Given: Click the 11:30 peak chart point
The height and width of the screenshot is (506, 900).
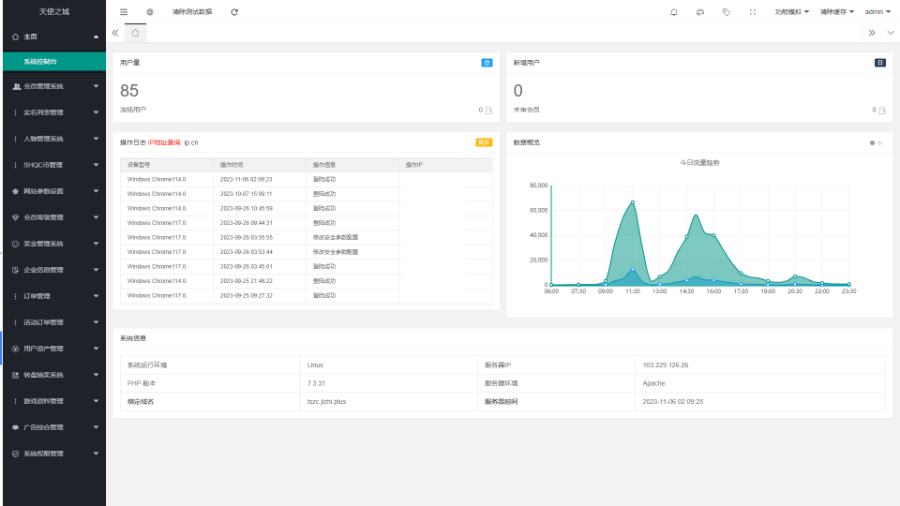Looking at the screenshot, I should coord(633,203).
